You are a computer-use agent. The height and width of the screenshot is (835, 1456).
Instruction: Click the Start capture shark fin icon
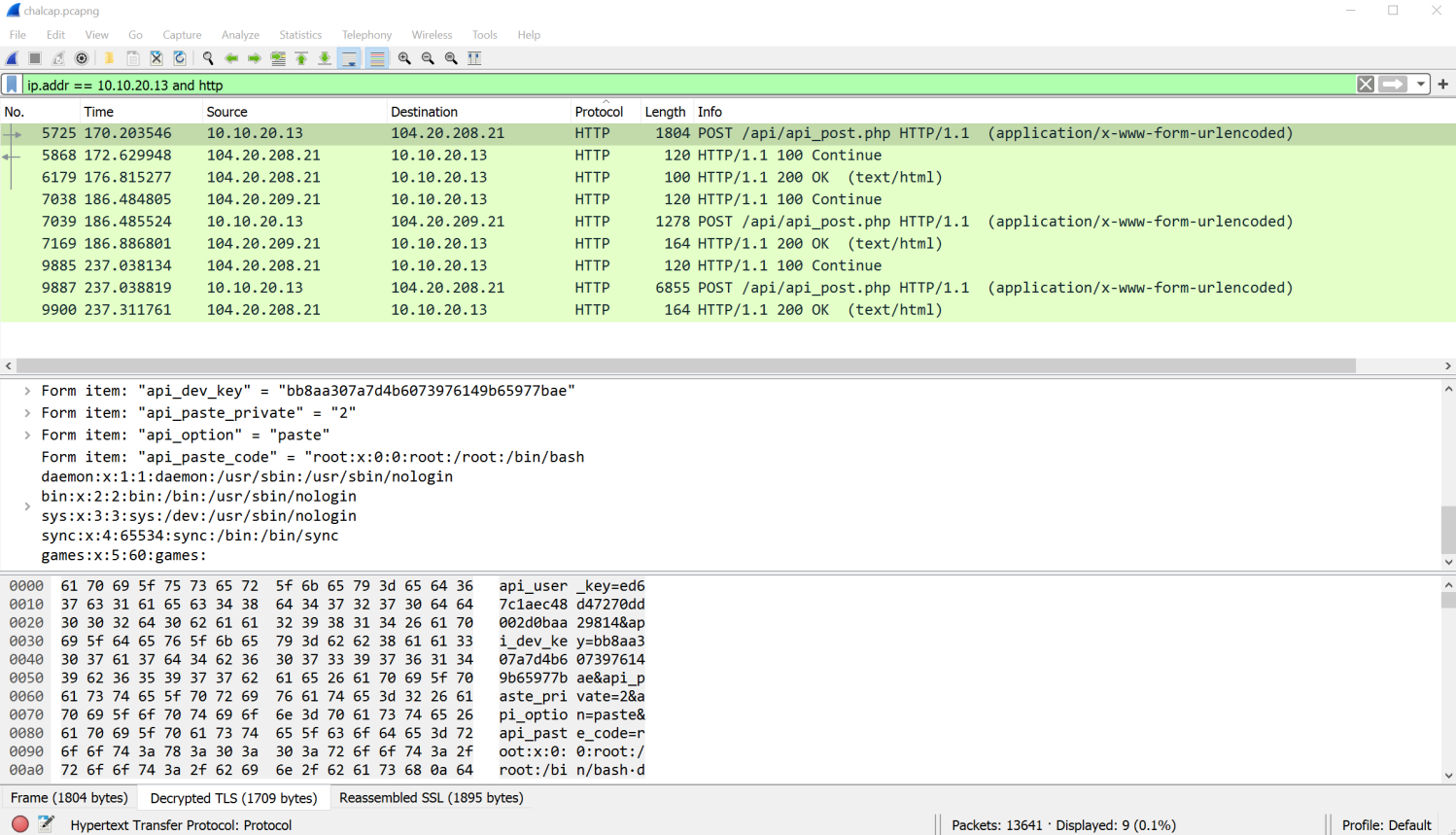point(13,58)
